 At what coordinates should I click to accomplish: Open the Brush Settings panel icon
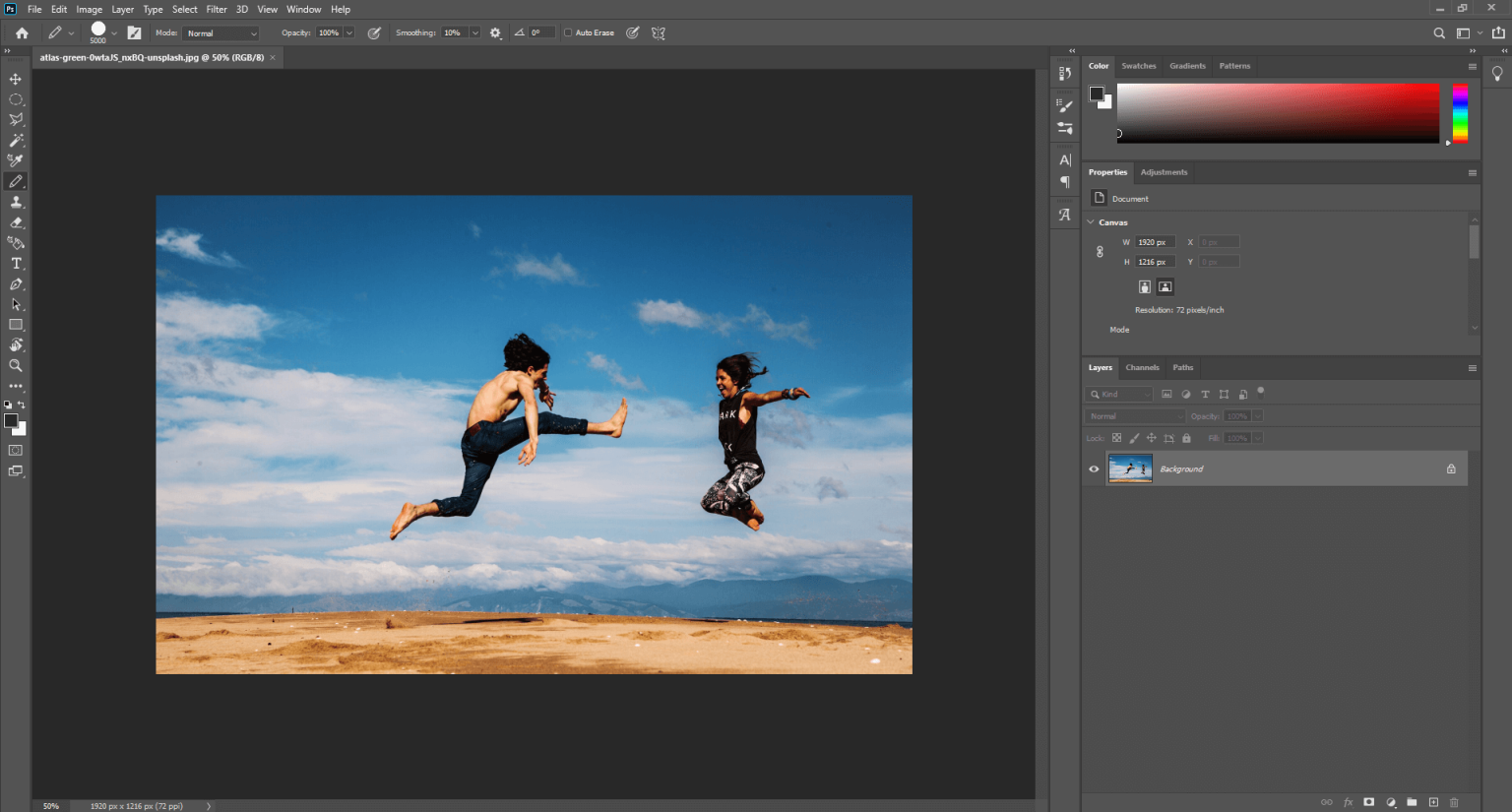[x=1064, y=105]
